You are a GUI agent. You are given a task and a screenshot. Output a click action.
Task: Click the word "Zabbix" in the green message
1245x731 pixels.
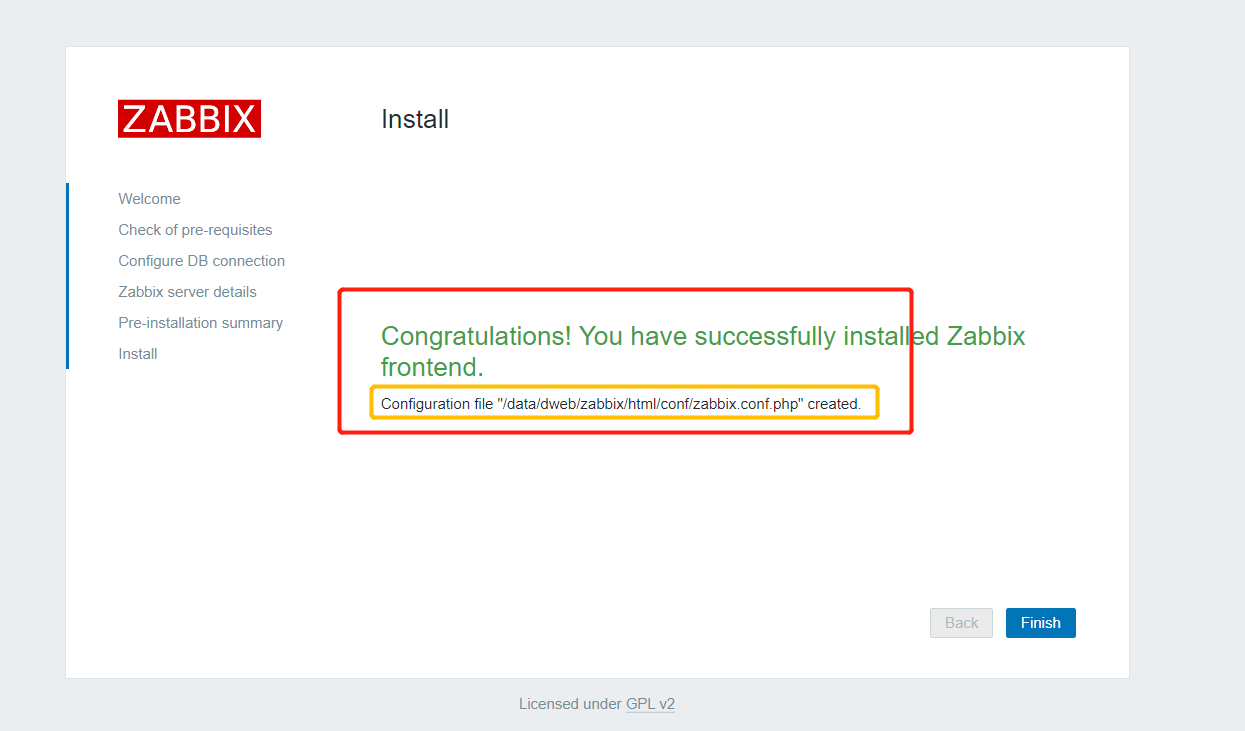(986, 336)
